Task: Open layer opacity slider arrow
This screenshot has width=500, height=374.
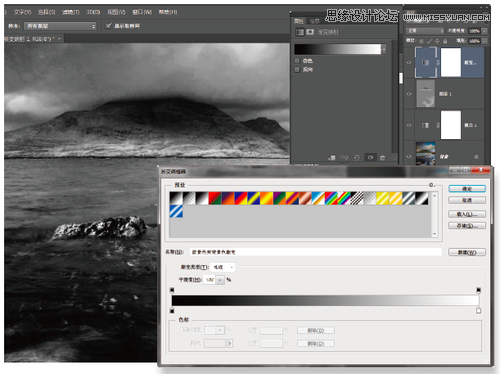Action: click(484, 31)
